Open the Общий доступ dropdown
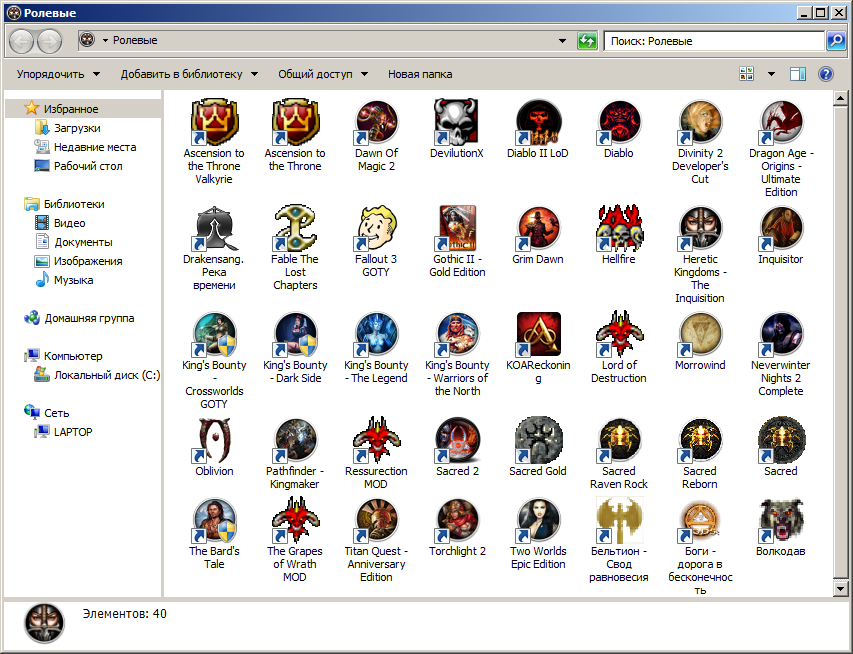Screen dimensions: 853x654 [323, 74]
